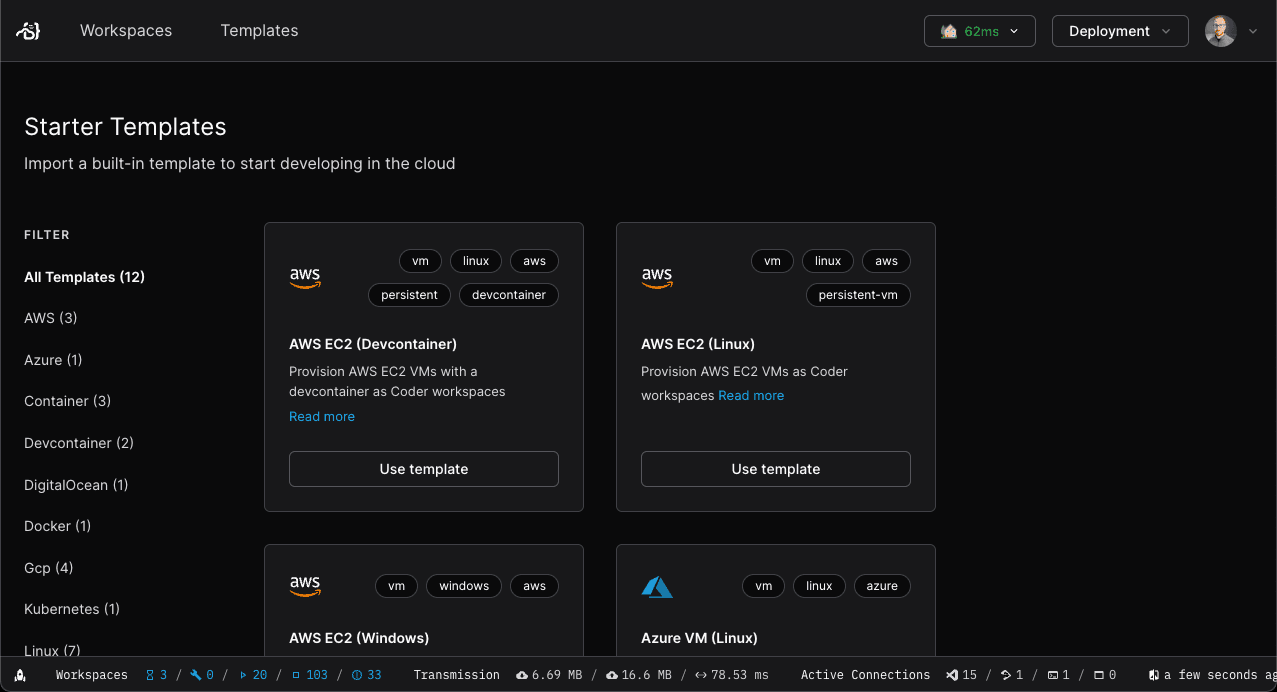1277x692 pixels.
Task: Click the Coder logo in top bar
Action: point(27,31)
